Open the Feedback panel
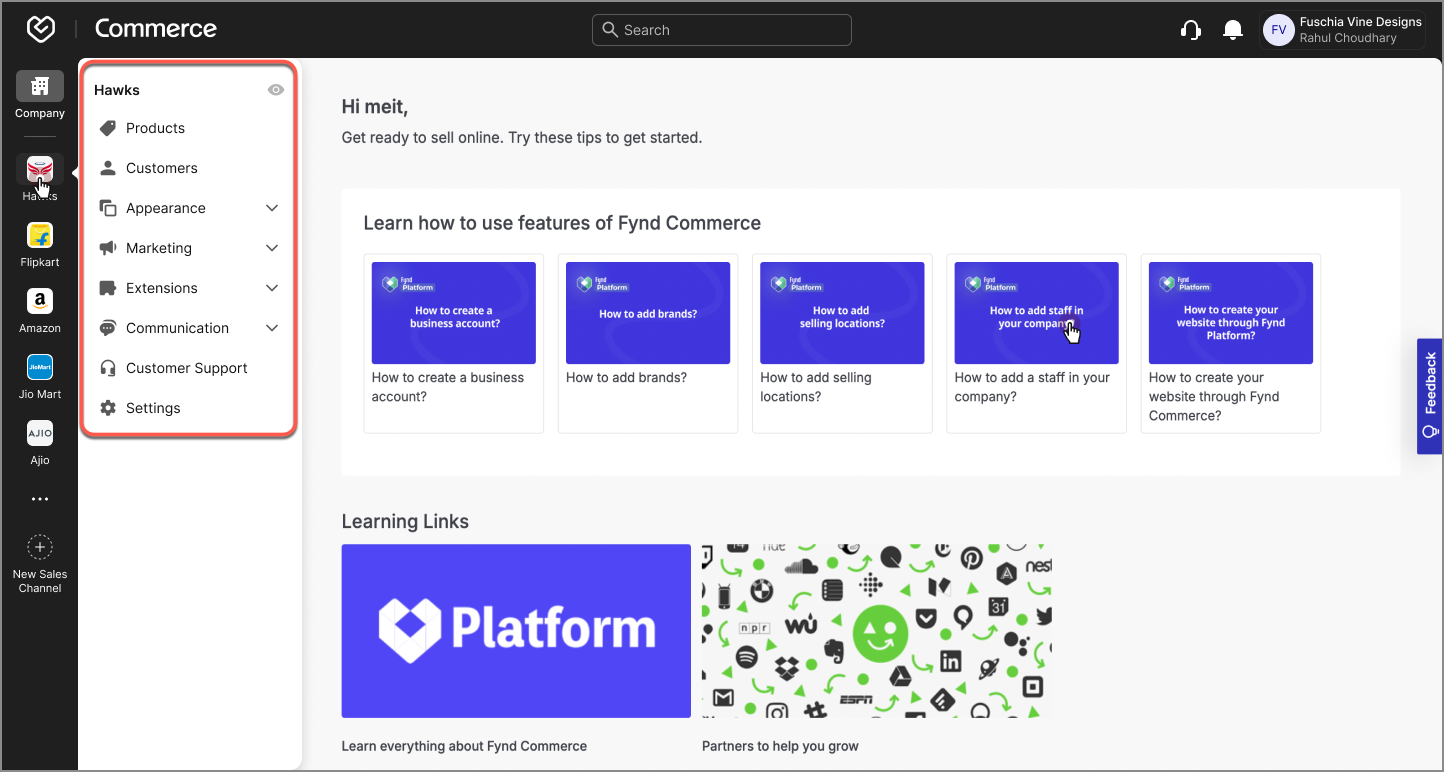 (x=1430, y=396)
